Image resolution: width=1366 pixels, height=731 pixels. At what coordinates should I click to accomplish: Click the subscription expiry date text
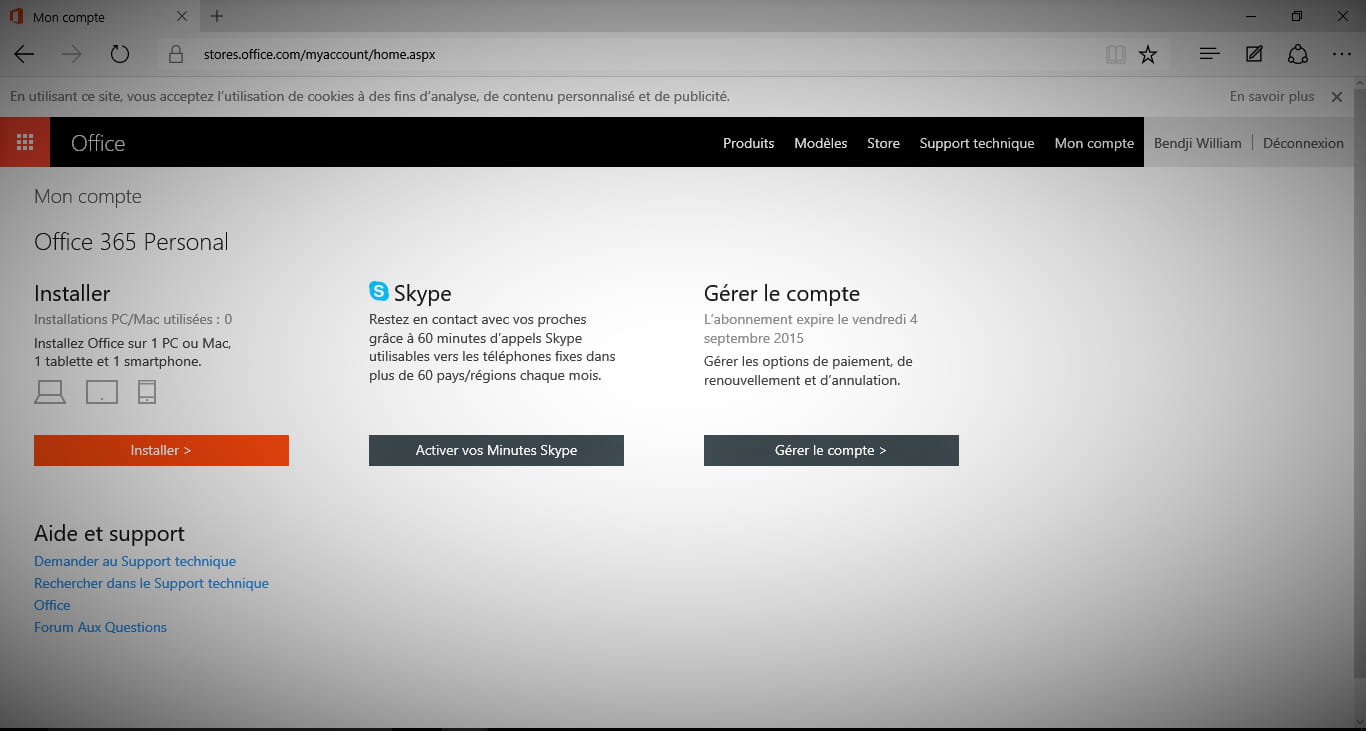coord(811,329)
